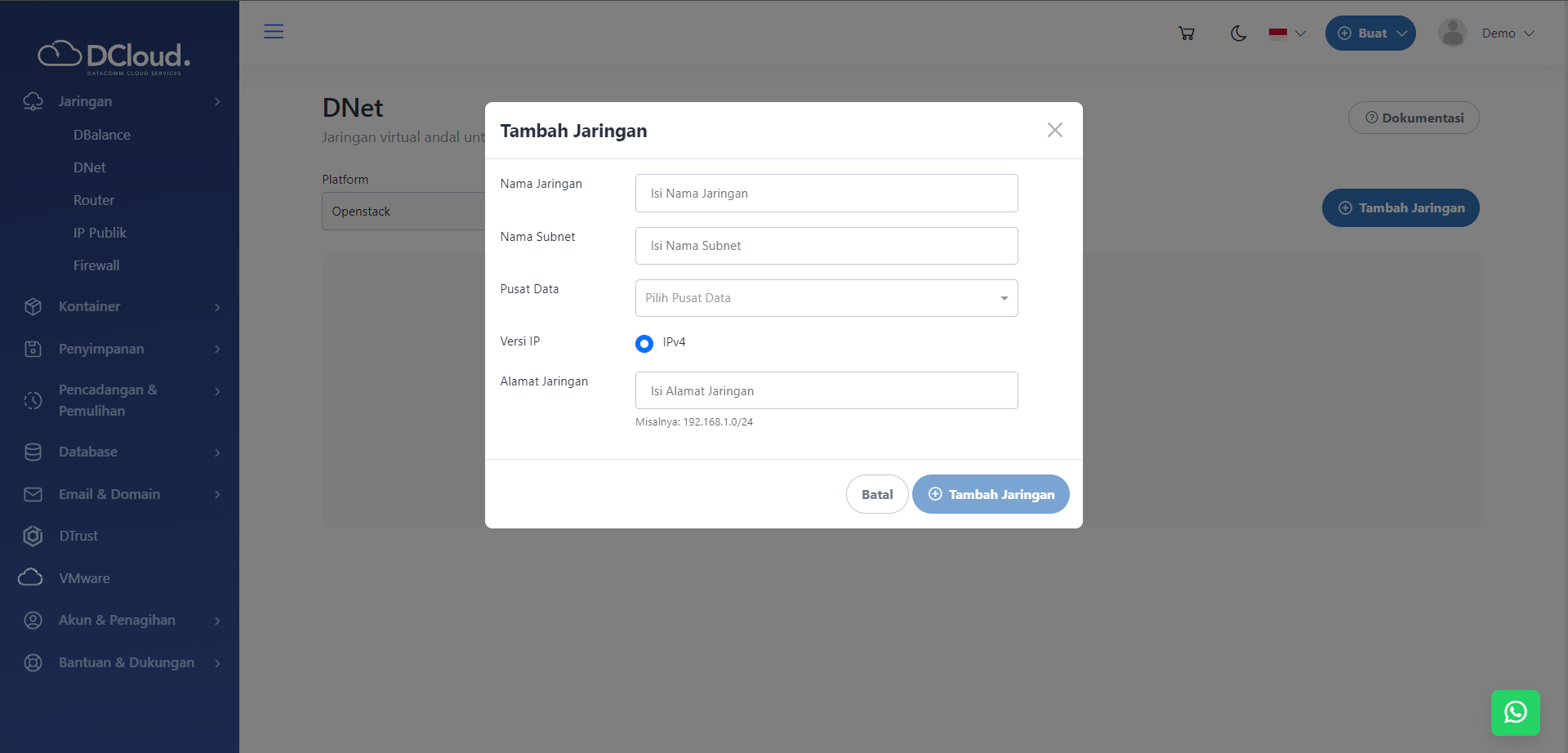Close the Tambah Jaringan dialog
1568x753 pixels.
tap(1054, 130)
